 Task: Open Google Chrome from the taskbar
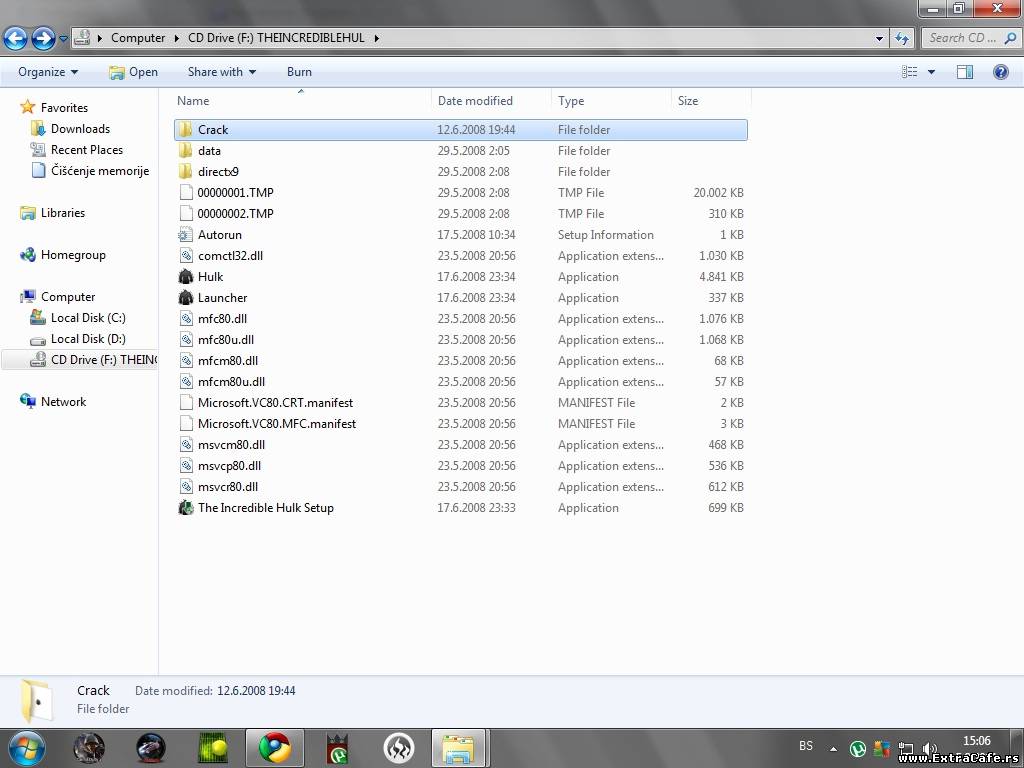pos(275,748)
